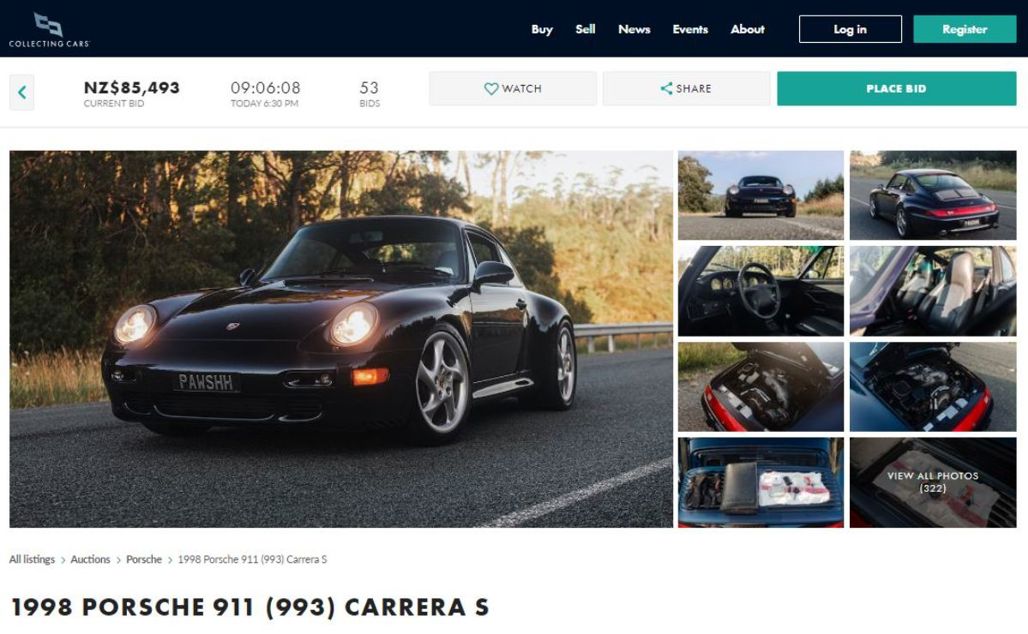This screenshot has height=634, width=1028.
Task: Open the Events page
Action: (x=690, y=30)
